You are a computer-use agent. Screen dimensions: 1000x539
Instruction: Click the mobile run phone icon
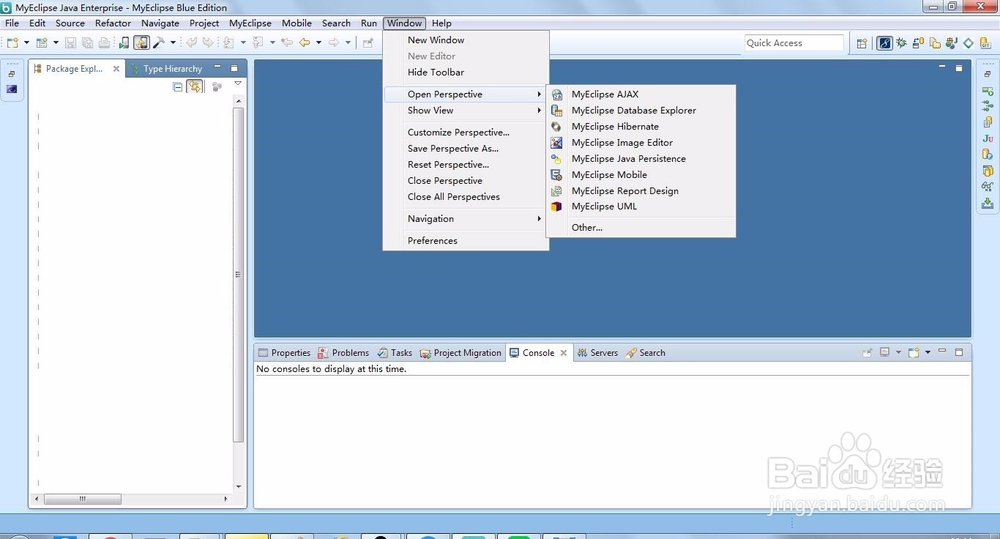pos(124,43)
